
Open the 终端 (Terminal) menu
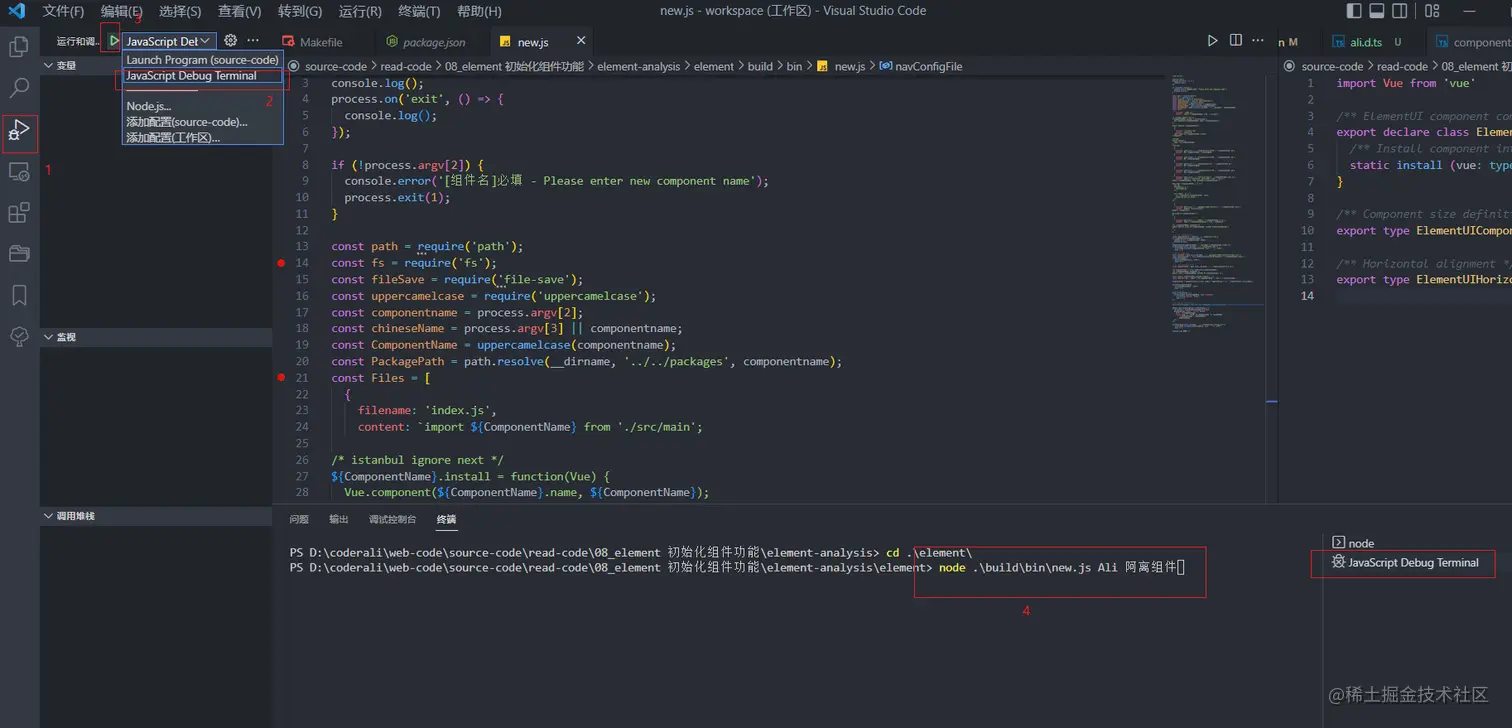click(x=419, y=11)
